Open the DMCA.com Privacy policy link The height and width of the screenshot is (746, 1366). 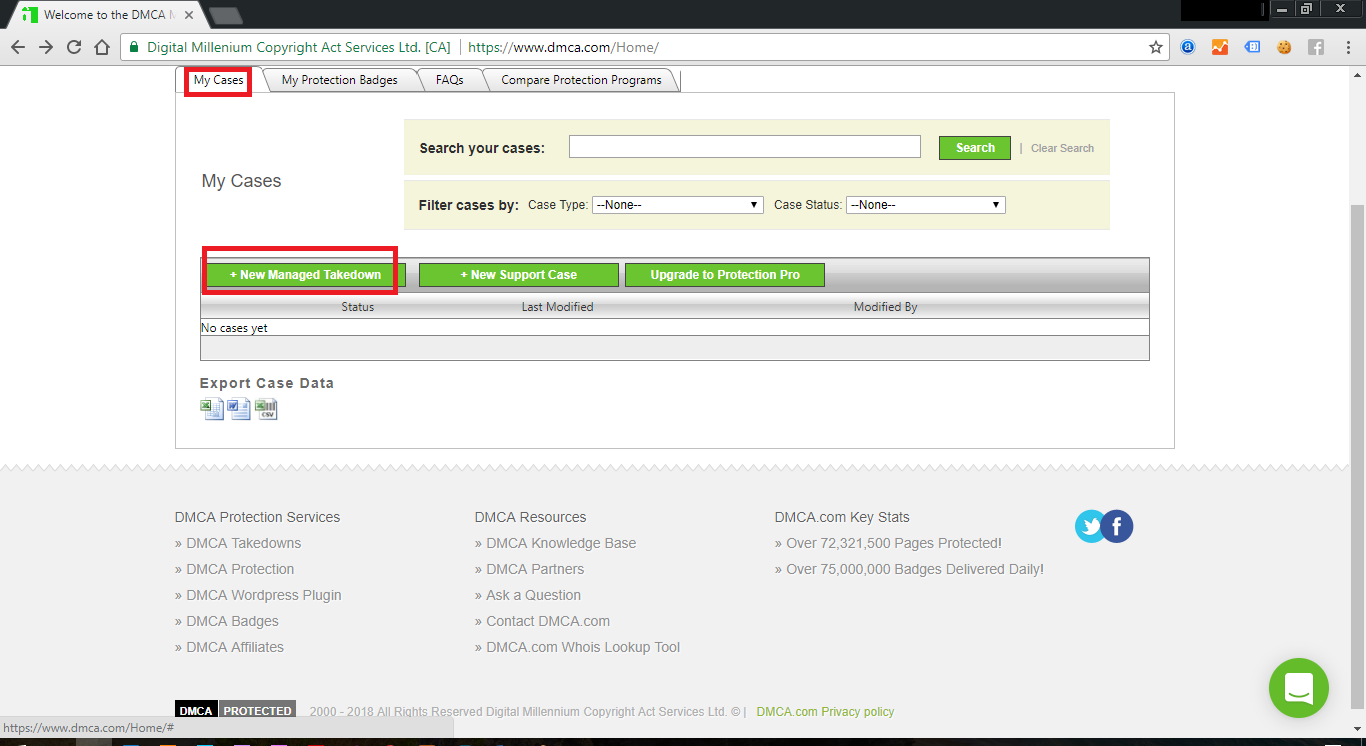[825, 711]
